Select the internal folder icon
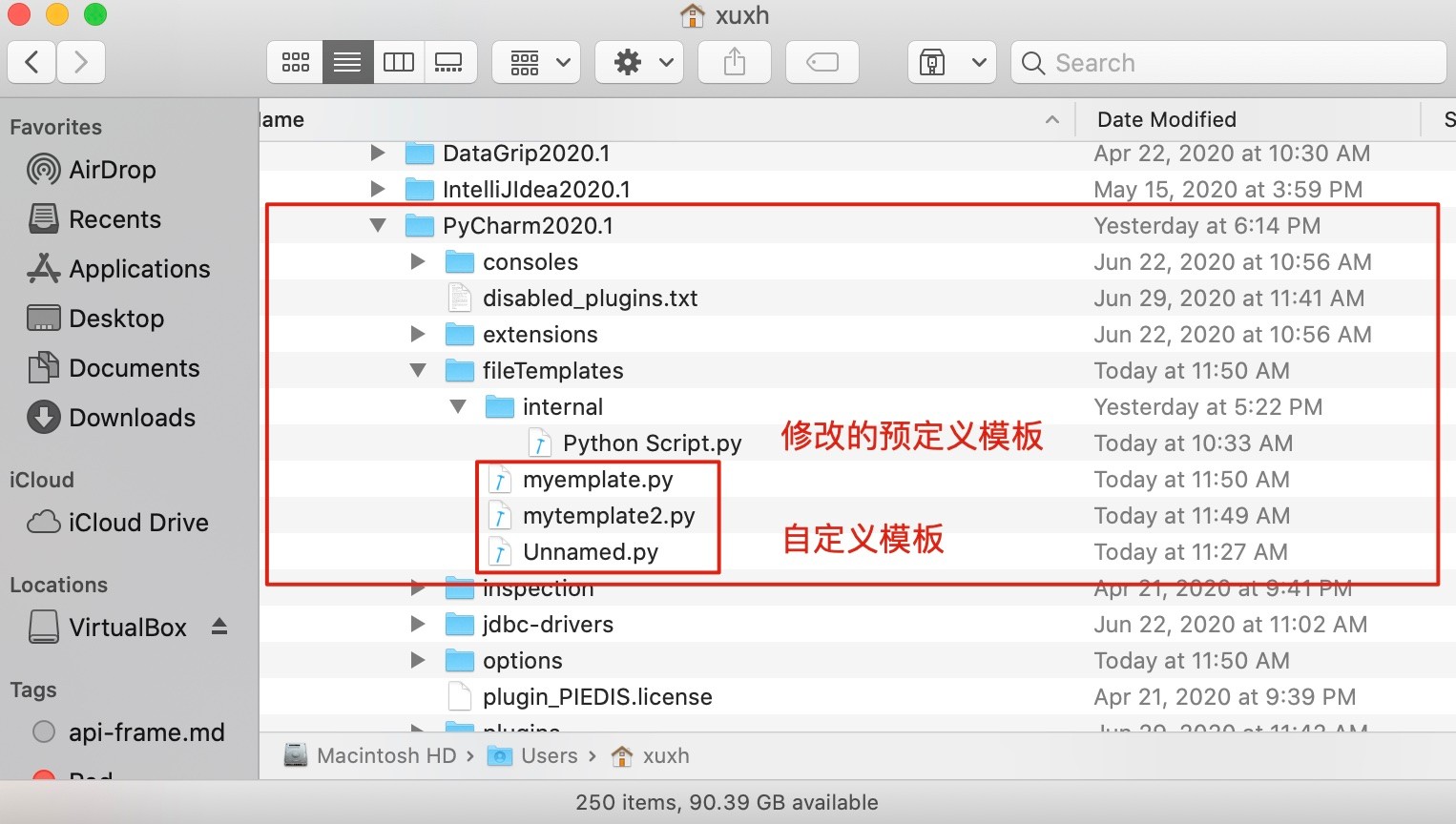This screenshot has height=824, width=1456. (500, 406)
